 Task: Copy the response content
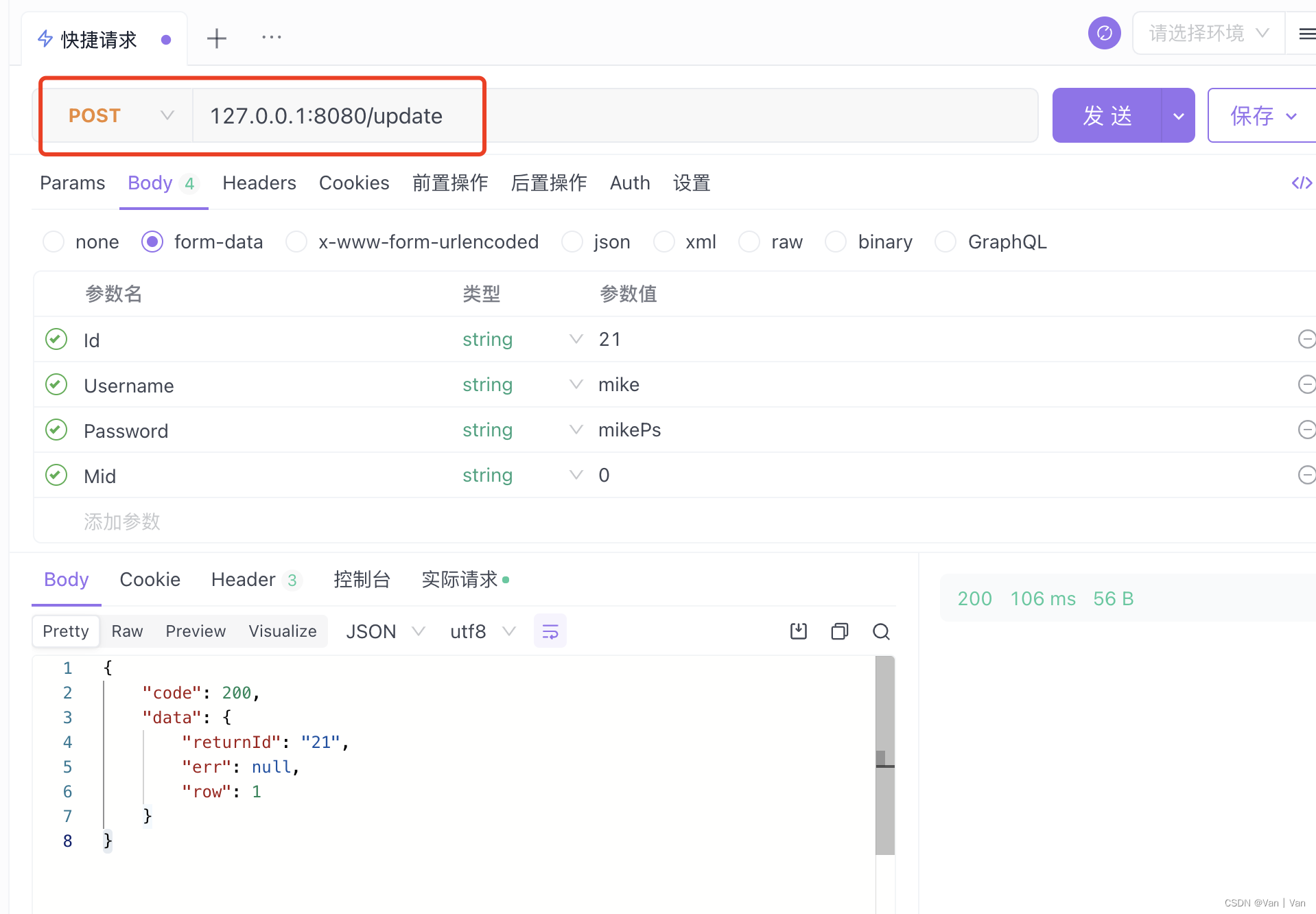point(839,631)
